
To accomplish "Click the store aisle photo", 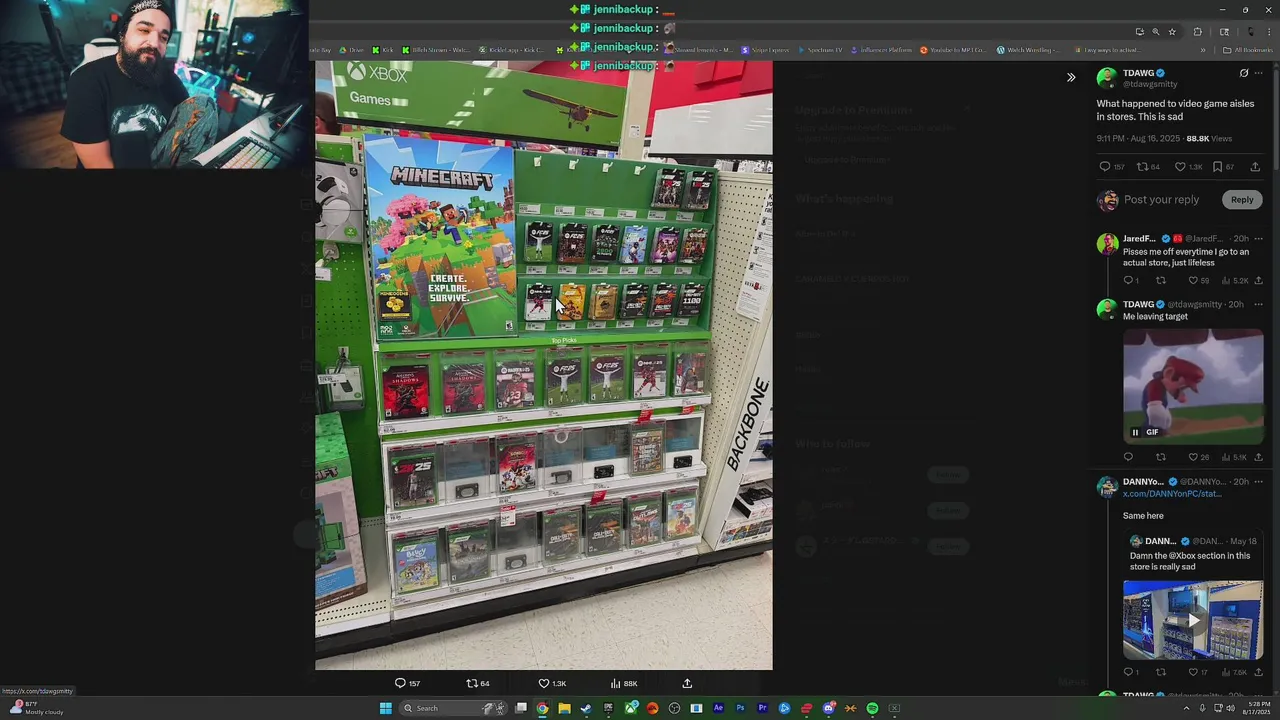I will (x=544, y=365).
